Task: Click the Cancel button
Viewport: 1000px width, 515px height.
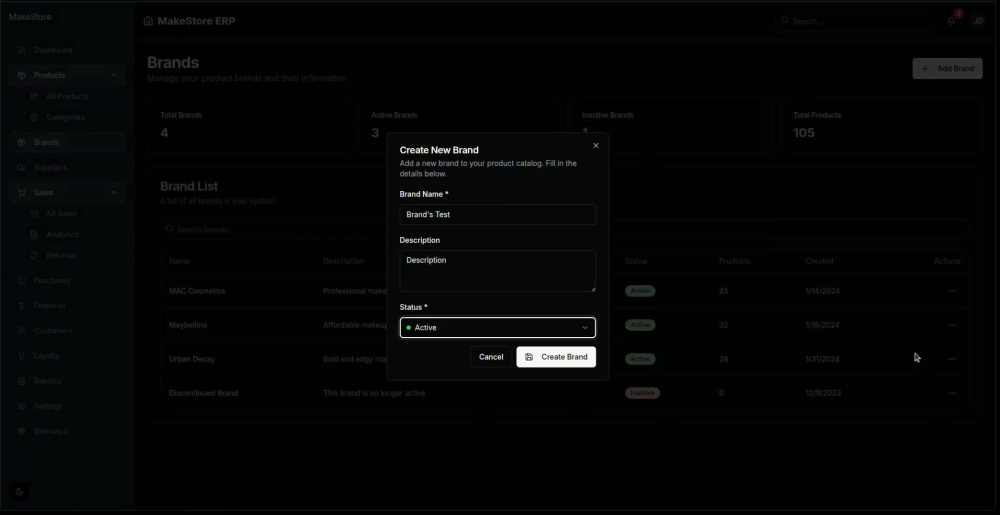Action: click(491, 357)
